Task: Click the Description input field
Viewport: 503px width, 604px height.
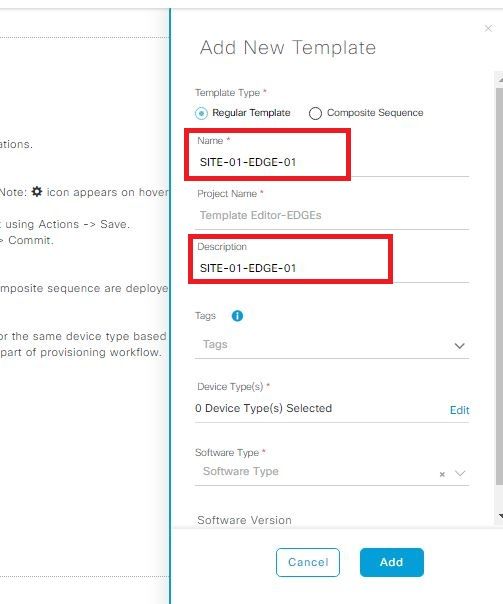Action: coord(333,268)
